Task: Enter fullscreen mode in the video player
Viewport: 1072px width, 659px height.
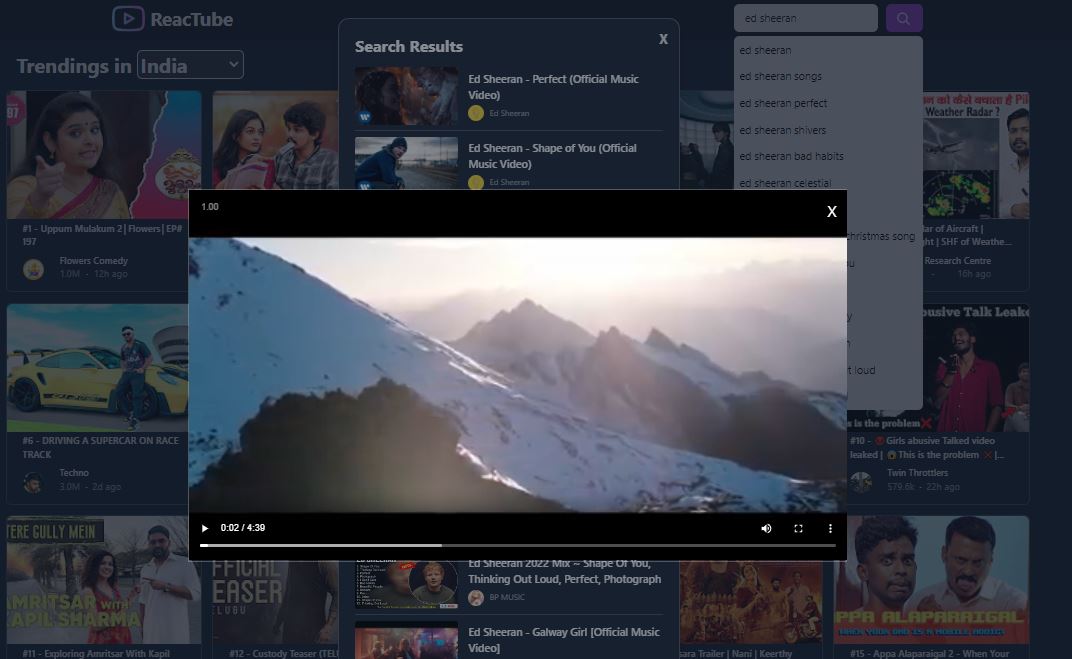Action: (798, 528)
